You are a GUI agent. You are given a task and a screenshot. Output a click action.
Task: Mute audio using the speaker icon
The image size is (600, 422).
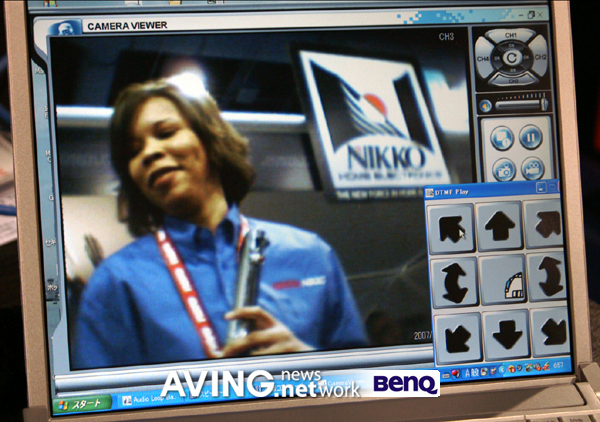click(x=487, y=104)
